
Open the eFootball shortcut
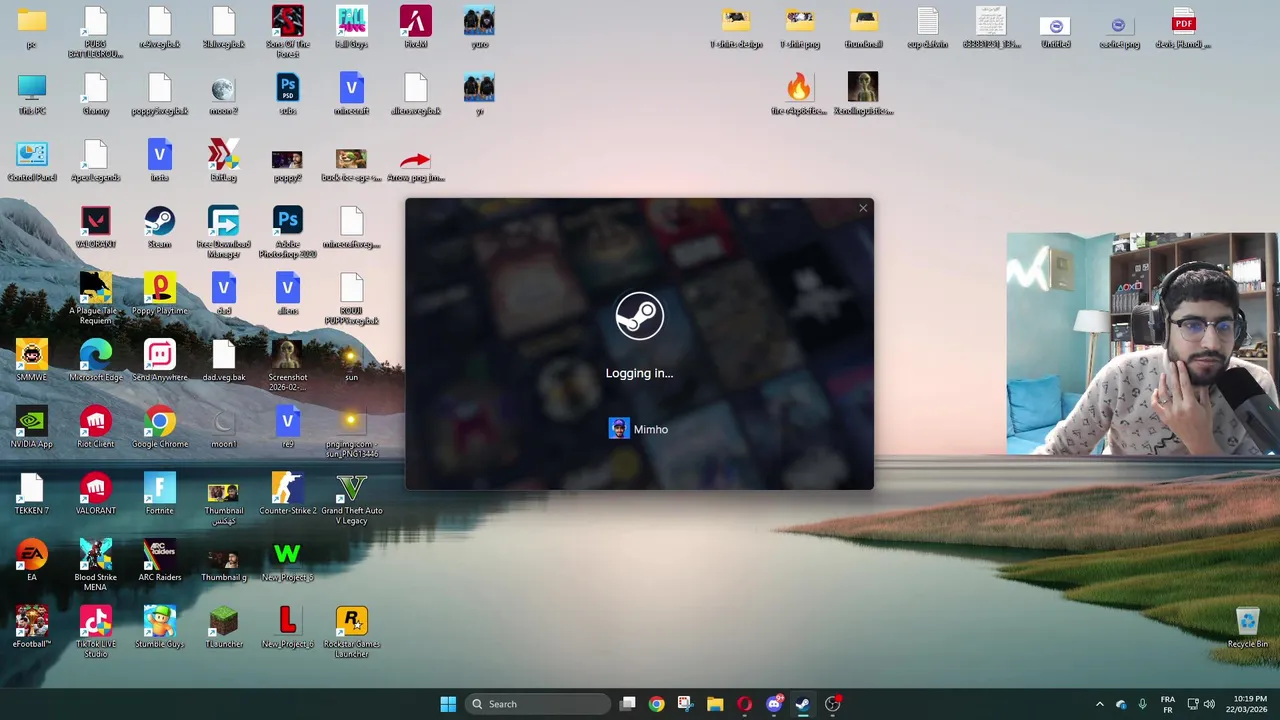tap(31, 627)
